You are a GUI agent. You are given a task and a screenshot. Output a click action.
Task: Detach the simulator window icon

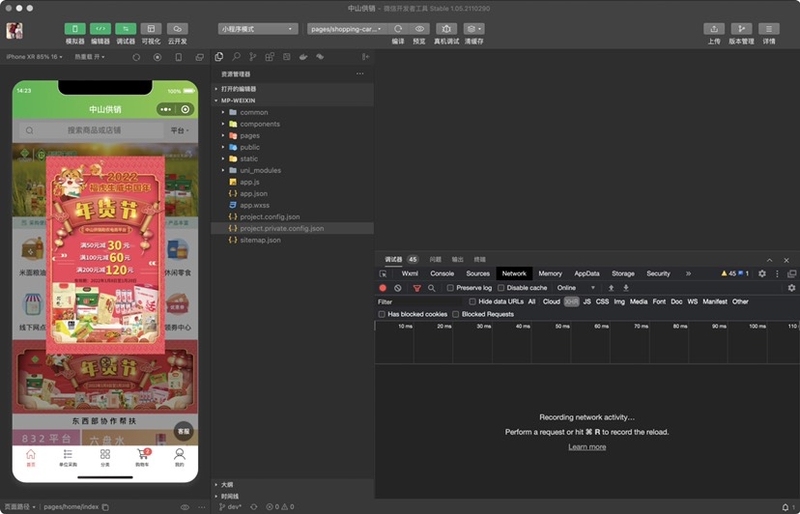[x=199, y=57]
